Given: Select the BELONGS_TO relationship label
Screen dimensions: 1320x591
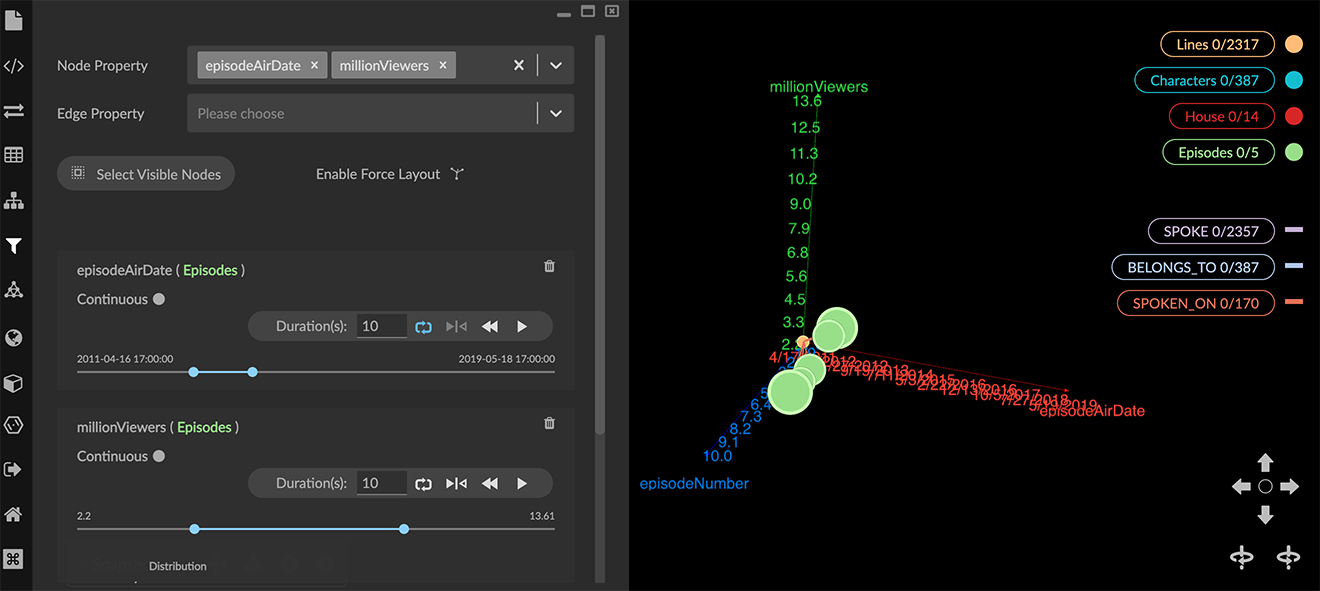Looking at the screenshot, I should pyautogui.click(x=1192, y=267).
